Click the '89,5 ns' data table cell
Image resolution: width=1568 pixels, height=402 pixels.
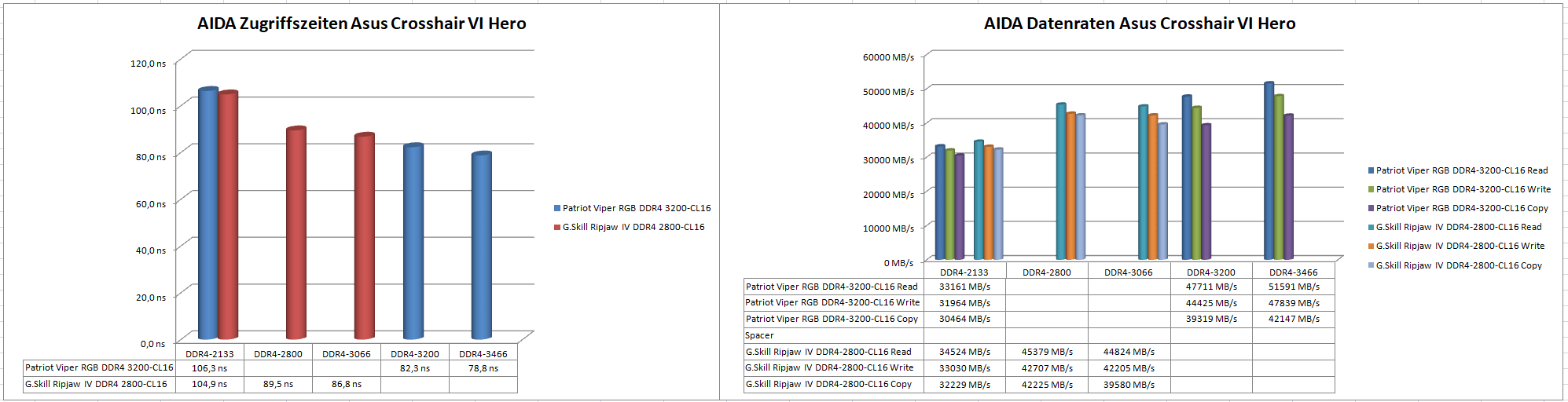click(x=278, y=385)
